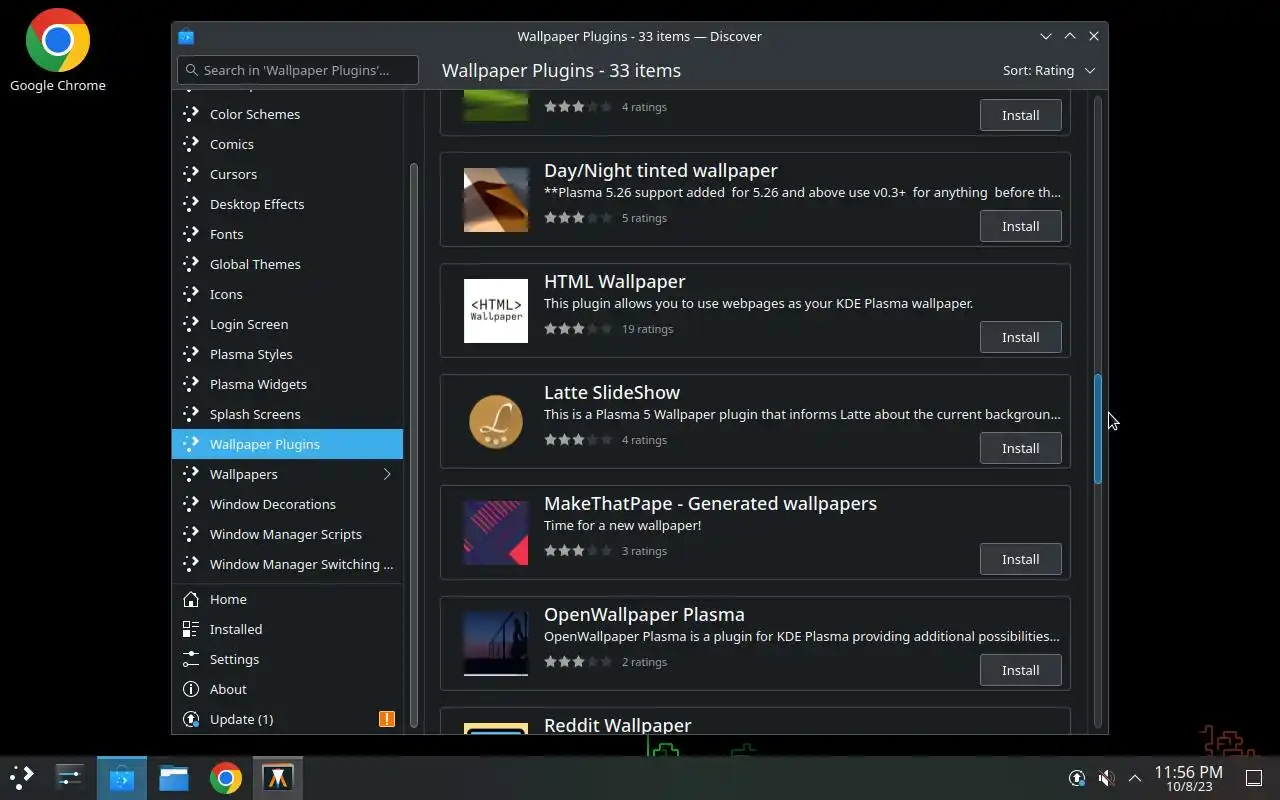Open the application launcher on the taskbar
Image resolution: width=1280 pixels, height=800 pixels.
point(22,777)
